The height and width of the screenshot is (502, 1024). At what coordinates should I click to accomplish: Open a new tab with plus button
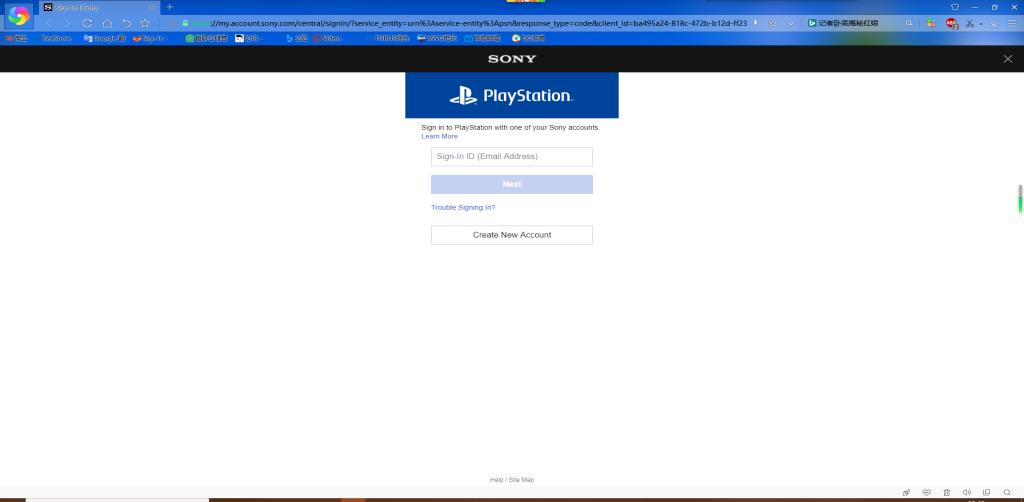[170, 7]
